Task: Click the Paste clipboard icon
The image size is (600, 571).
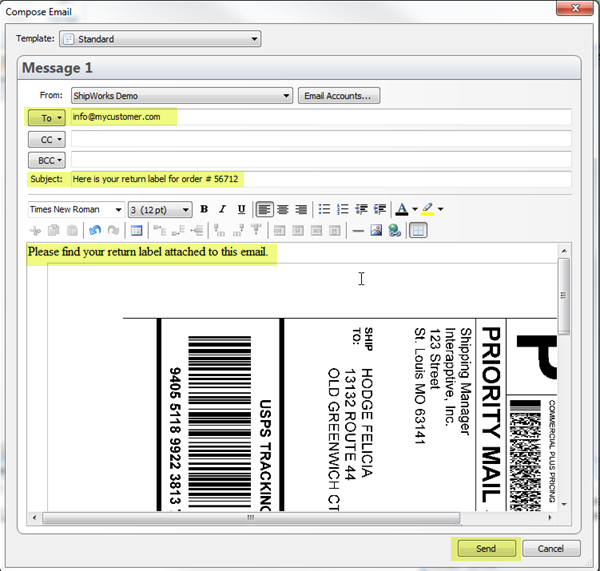Action: [72, 230]
